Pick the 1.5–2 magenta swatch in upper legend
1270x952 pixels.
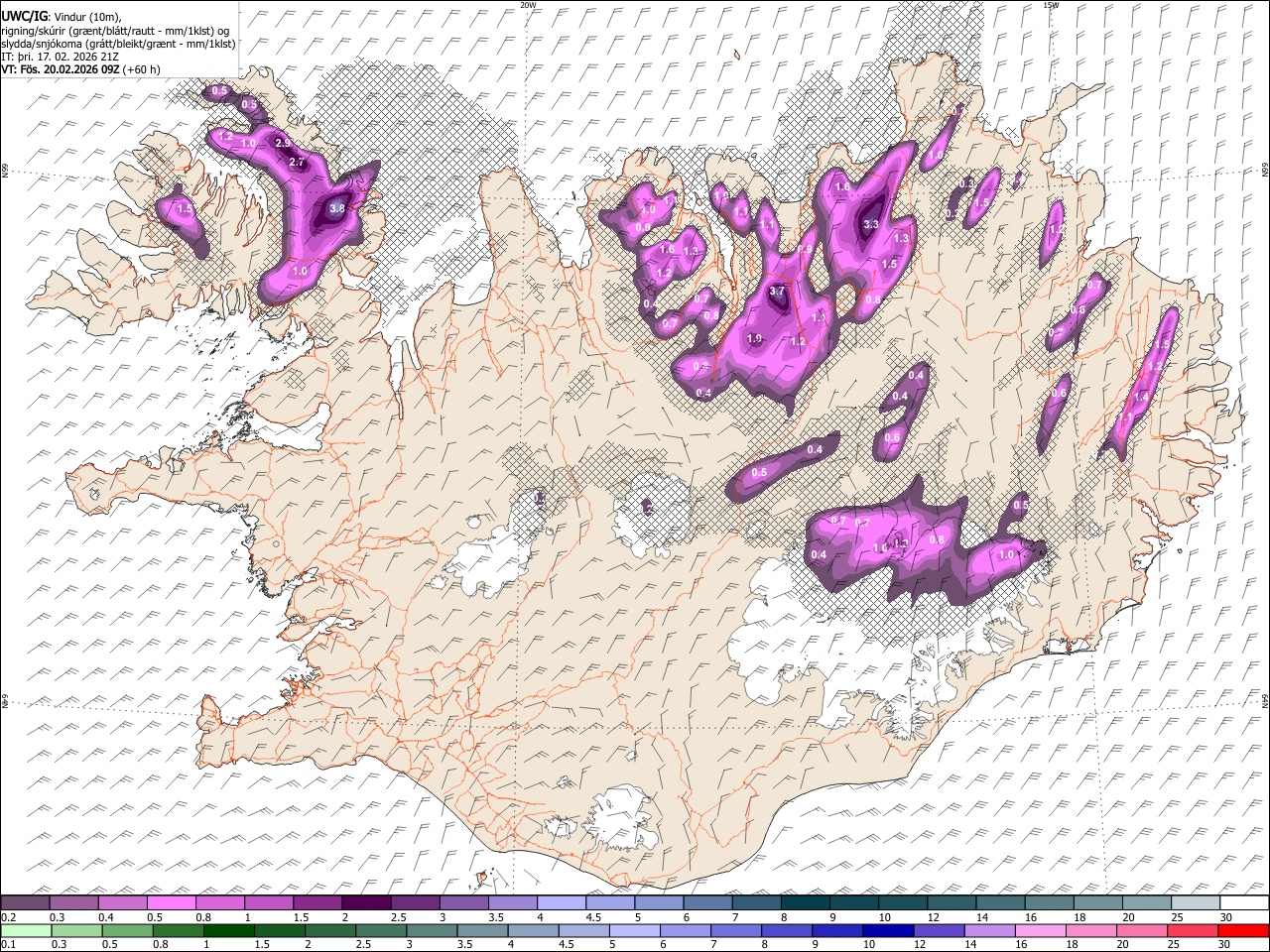pos(317,903)
